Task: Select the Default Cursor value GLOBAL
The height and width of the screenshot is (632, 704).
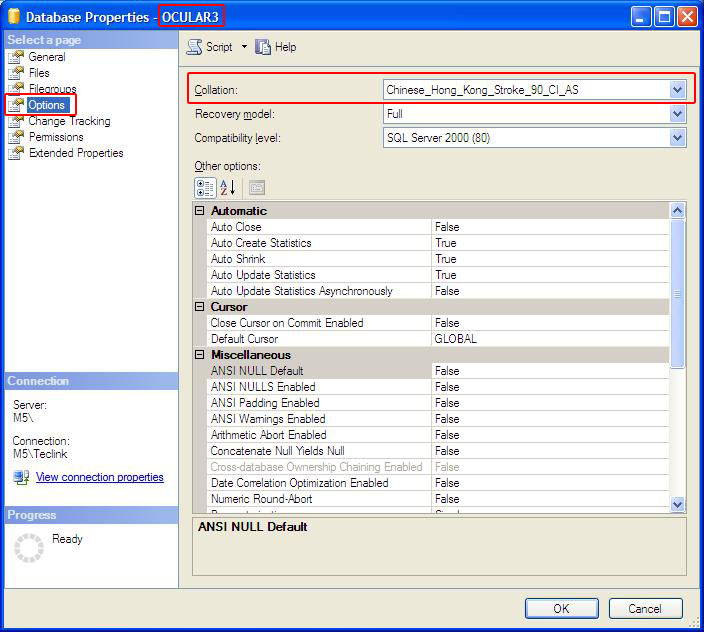Action: tap(455, 339)
